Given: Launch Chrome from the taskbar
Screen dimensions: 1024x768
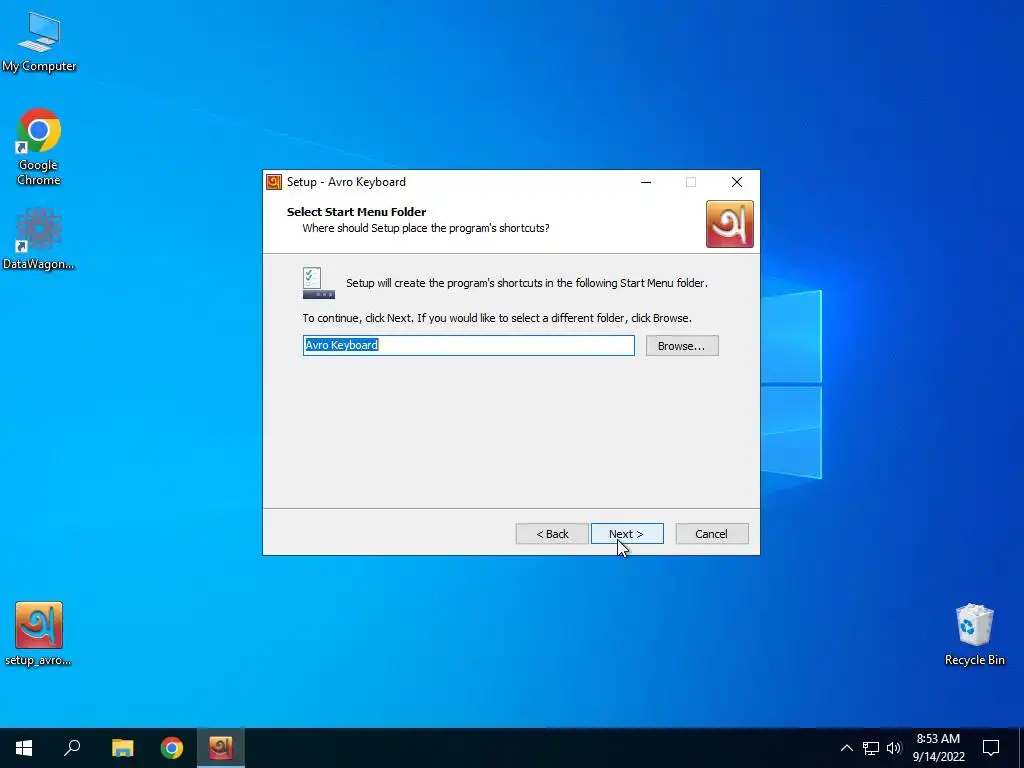Looking at the screenshot, I should tap(172, 748).
